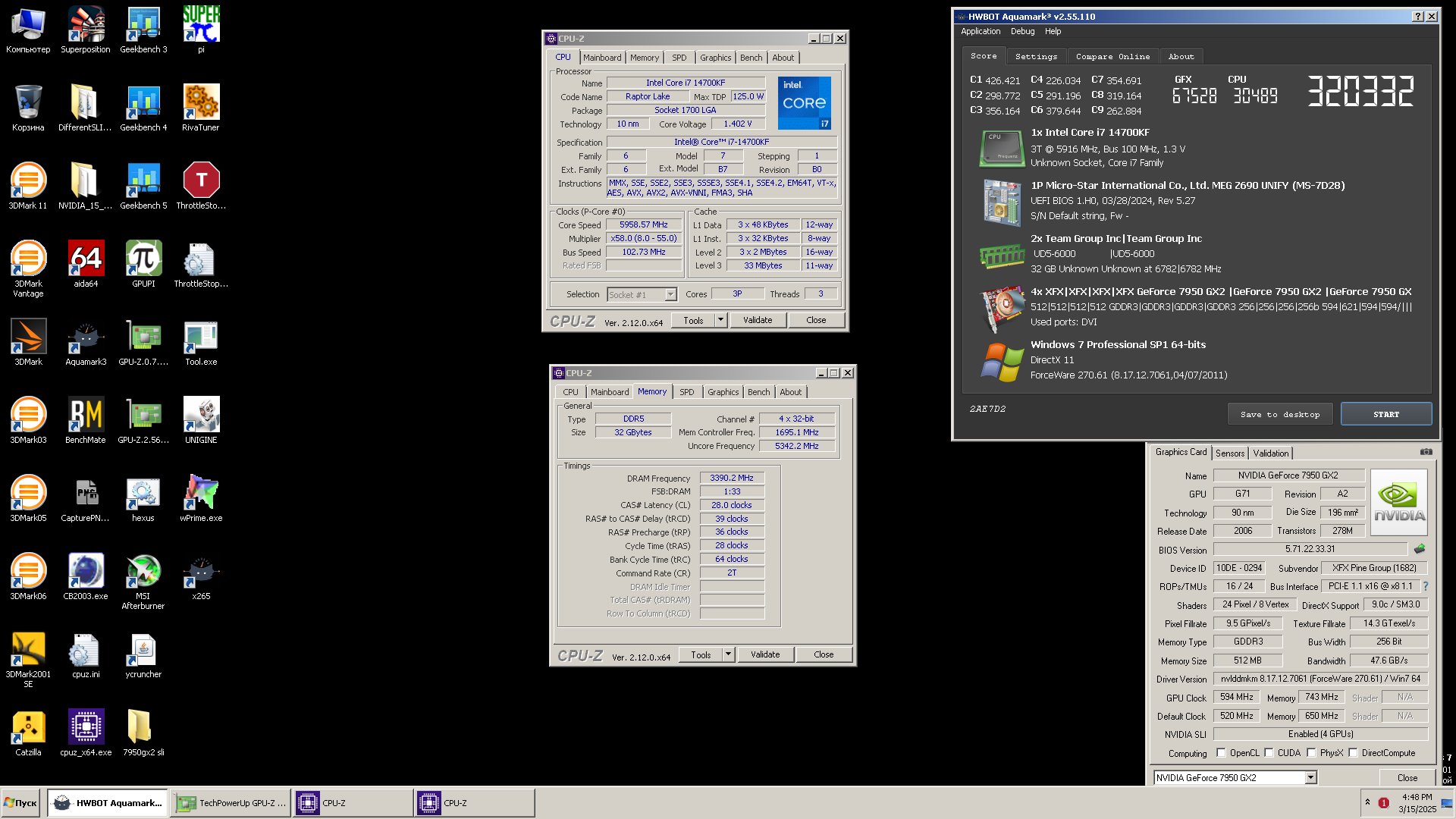Open ycruncher desktop icon
This screenshot has height=819, width=1456.
[x=143, y=655]
